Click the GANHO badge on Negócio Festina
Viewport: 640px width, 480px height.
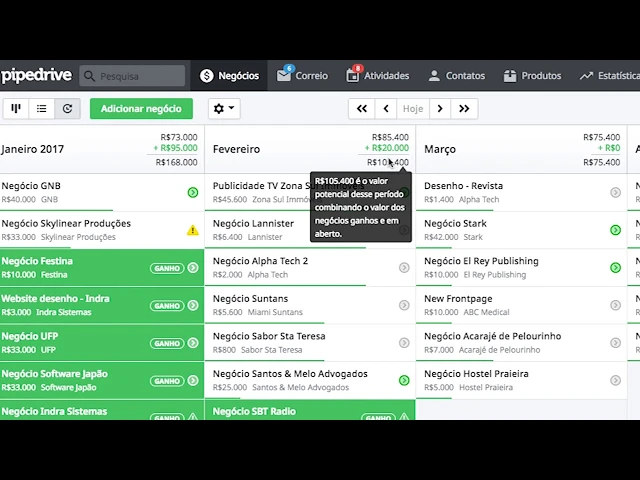click(x=167, y=268)
